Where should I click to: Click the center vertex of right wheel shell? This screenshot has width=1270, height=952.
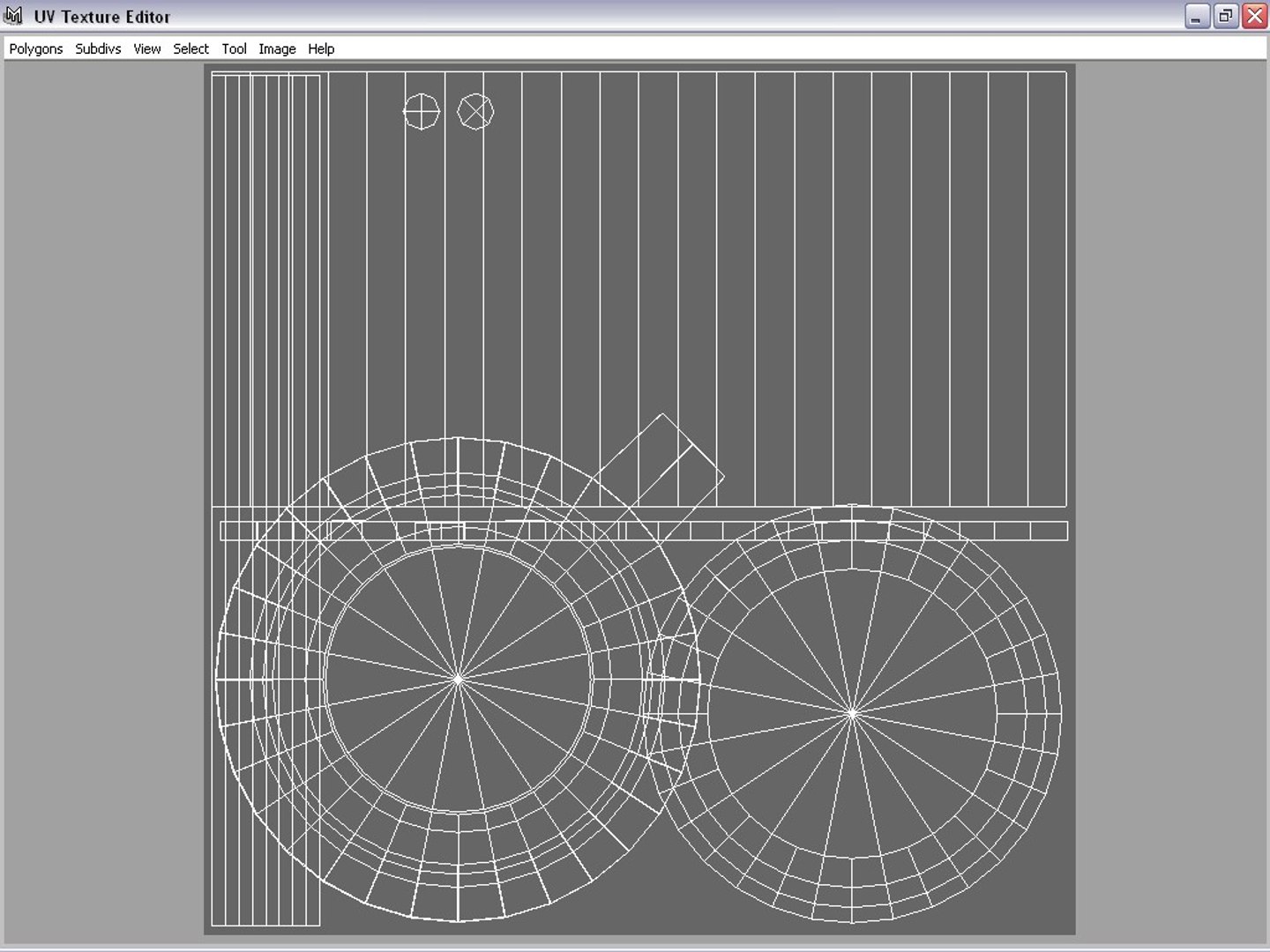(x=852, y=713)
